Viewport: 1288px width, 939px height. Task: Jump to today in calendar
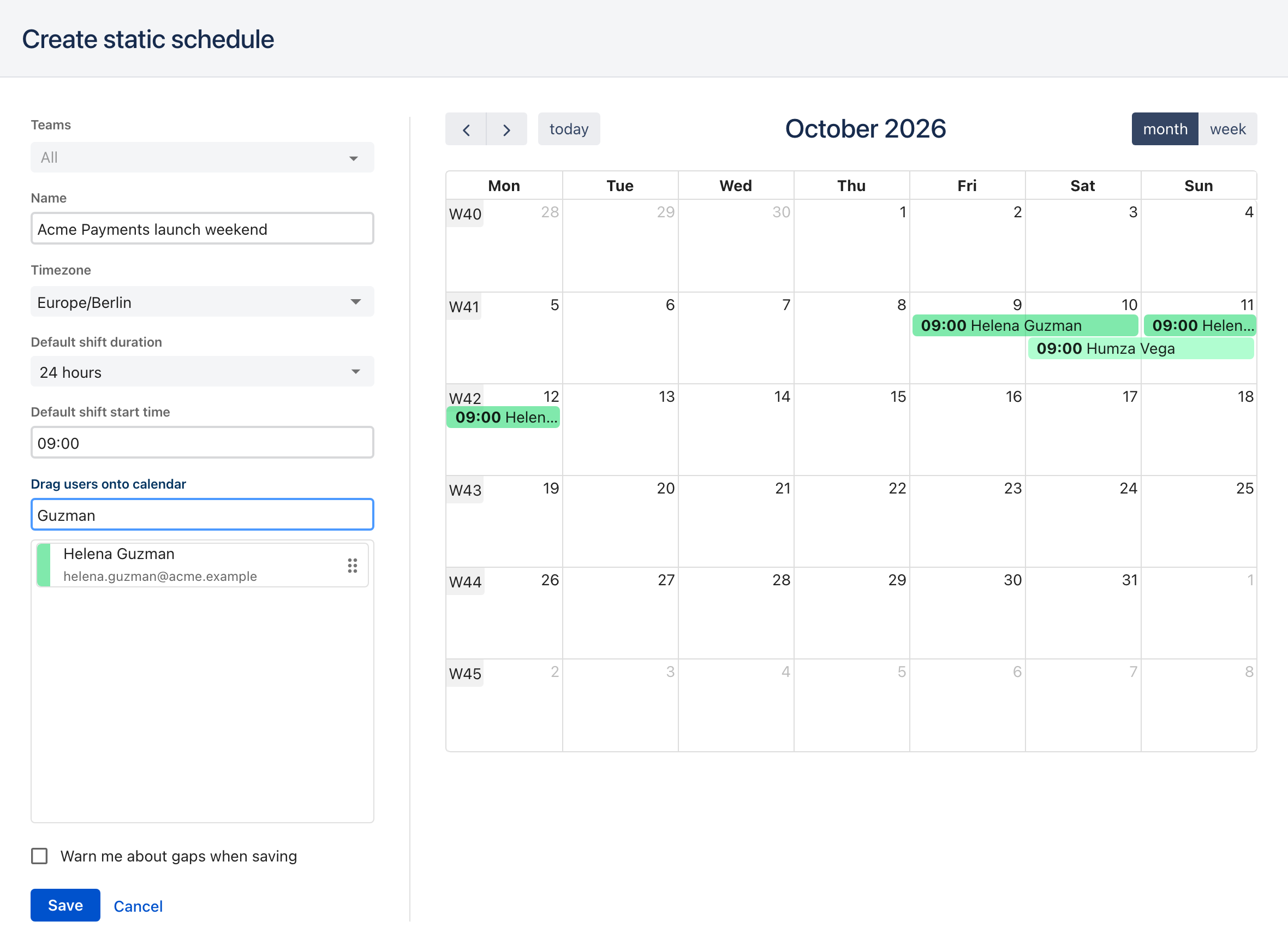(569, 129)
